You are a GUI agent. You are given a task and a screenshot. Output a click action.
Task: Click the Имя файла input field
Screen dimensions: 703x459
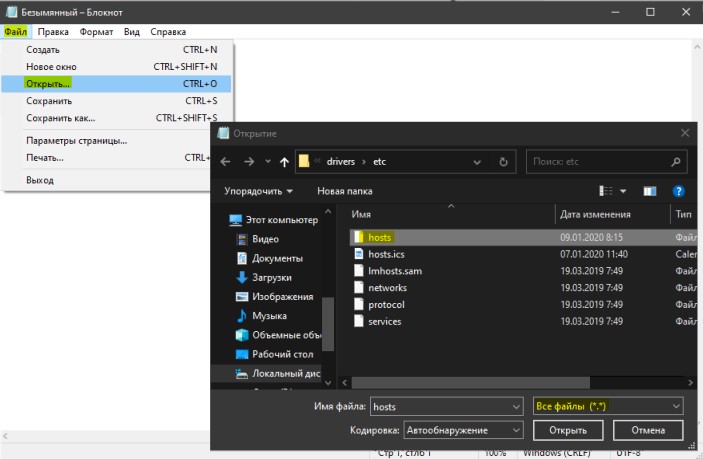tap(447, 407)
